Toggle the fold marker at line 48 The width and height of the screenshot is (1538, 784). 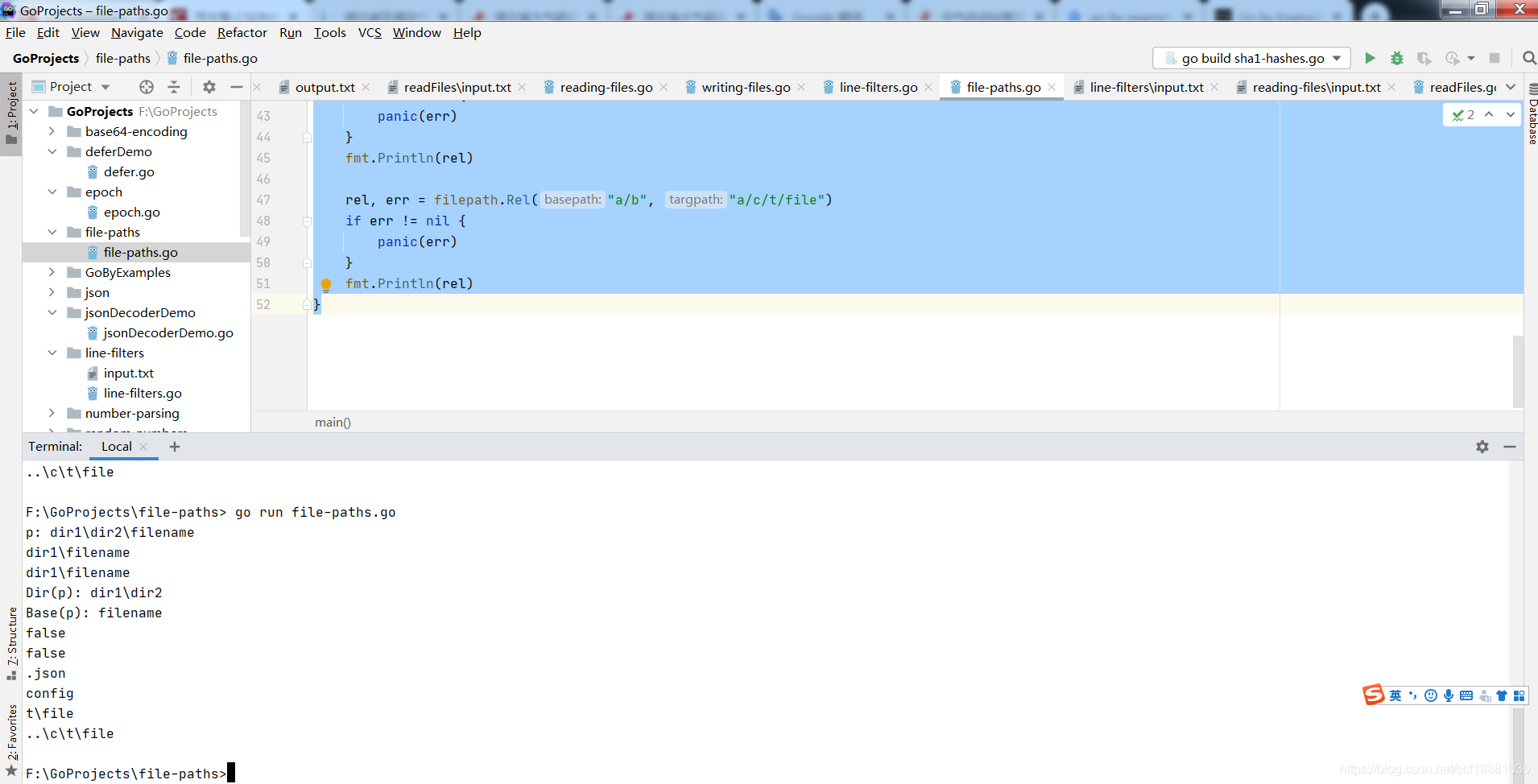tap(307, 221)
